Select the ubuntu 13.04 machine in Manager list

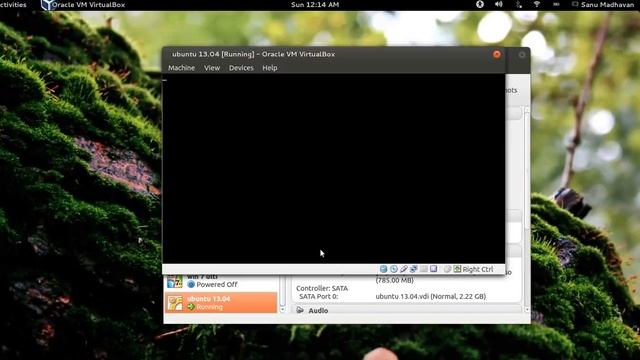tap(221, 302)
